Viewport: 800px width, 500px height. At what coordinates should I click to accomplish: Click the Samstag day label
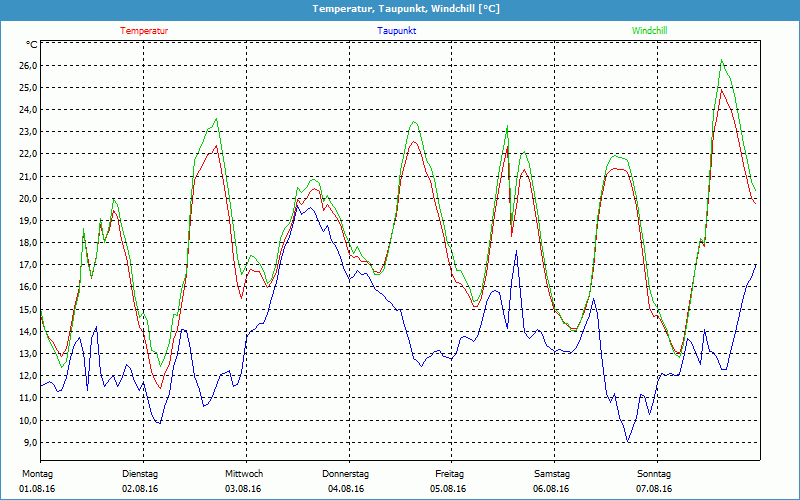(x=552, y=474)
